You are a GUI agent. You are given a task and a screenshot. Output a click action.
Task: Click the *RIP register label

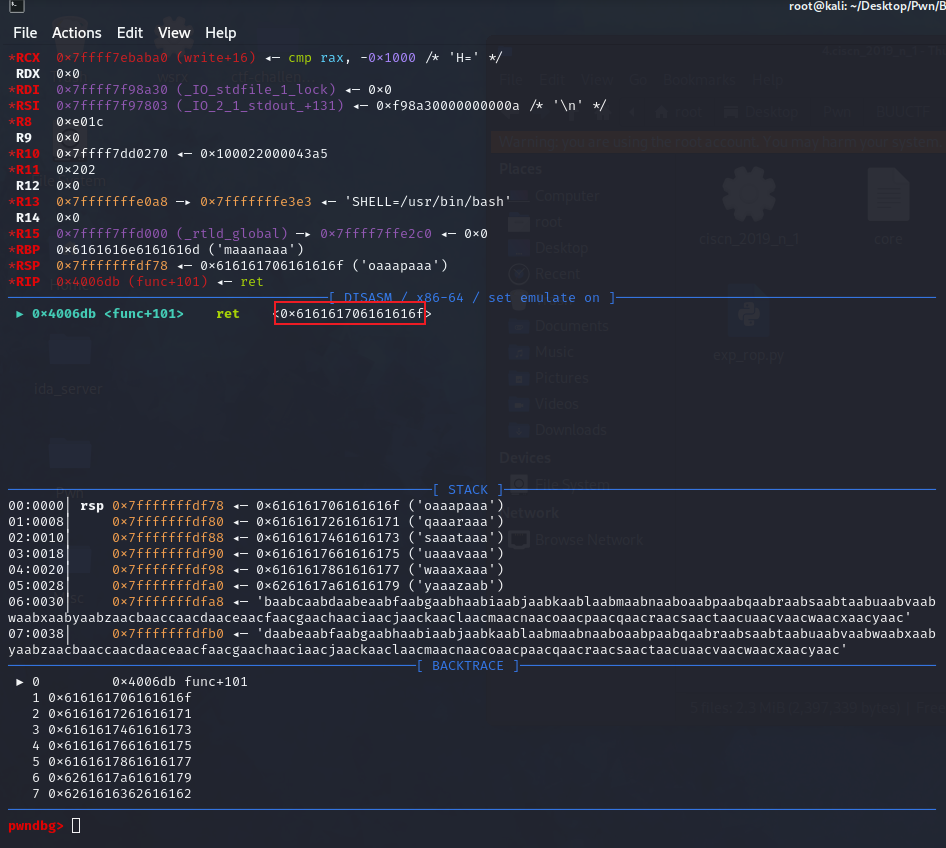click(24, 282)
